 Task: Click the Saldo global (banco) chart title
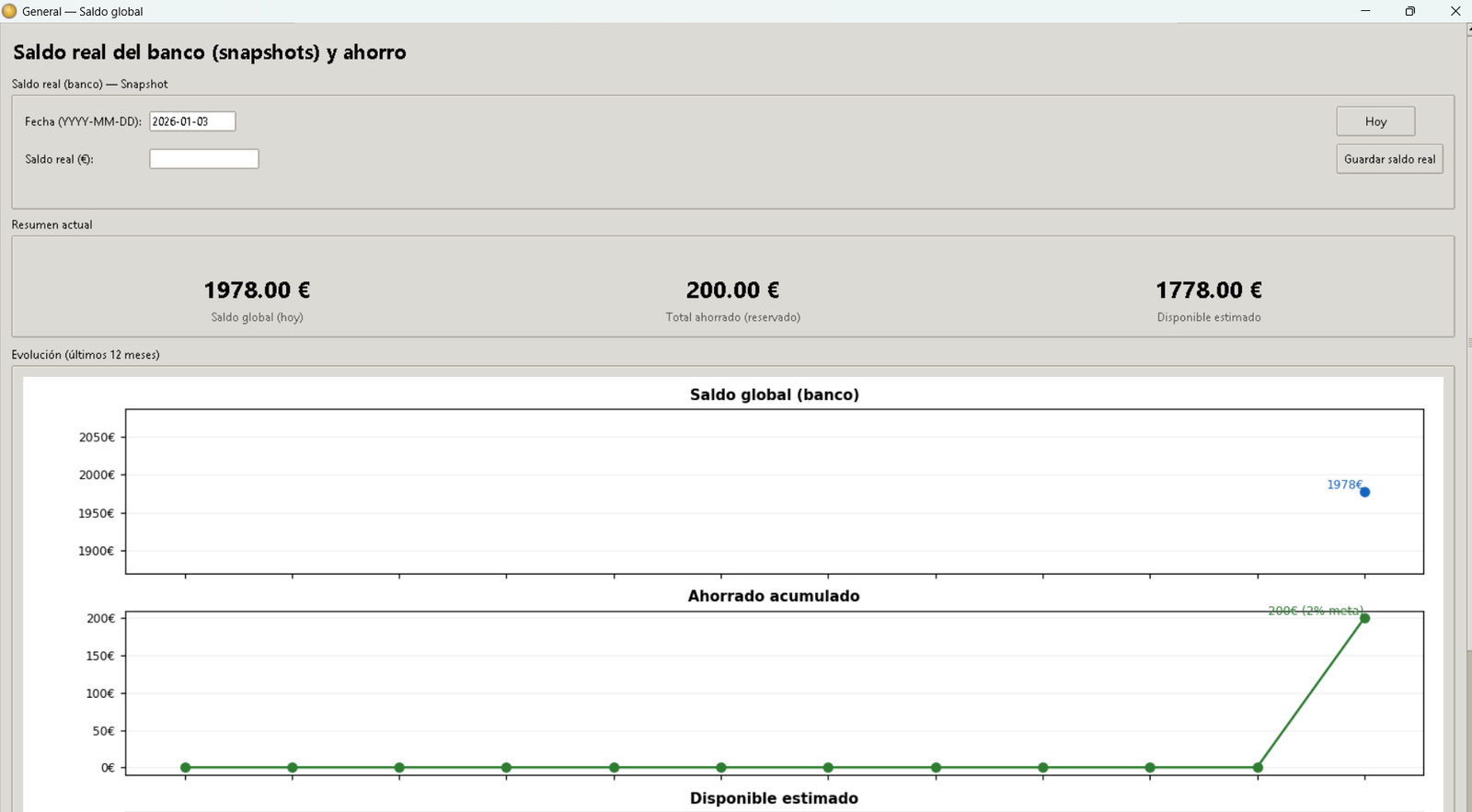coord(774,395)
